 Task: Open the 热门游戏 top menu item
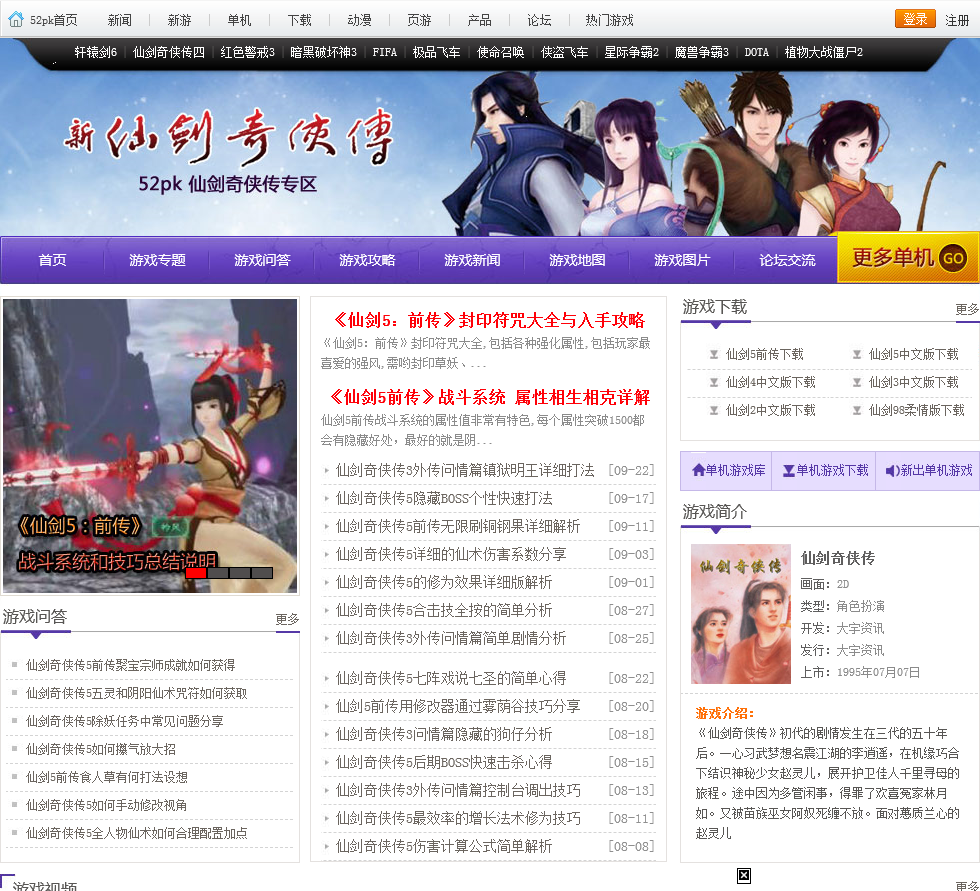pos(609,20)
